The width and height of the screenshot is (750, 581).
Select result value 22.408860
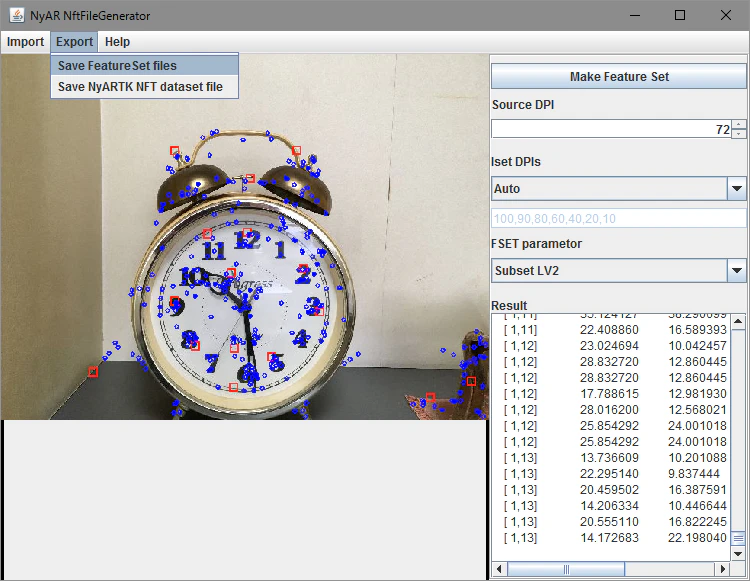[609, 330]
